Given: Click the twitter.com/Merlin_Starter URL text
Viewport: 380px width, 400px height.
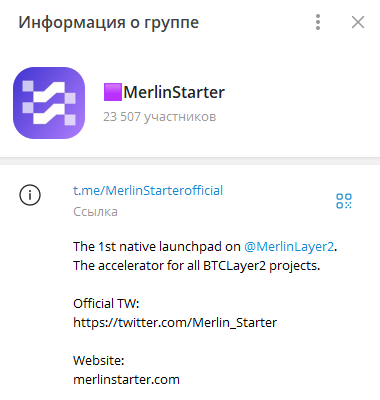Looking at the screenshot, I should (x=175, y=323).
